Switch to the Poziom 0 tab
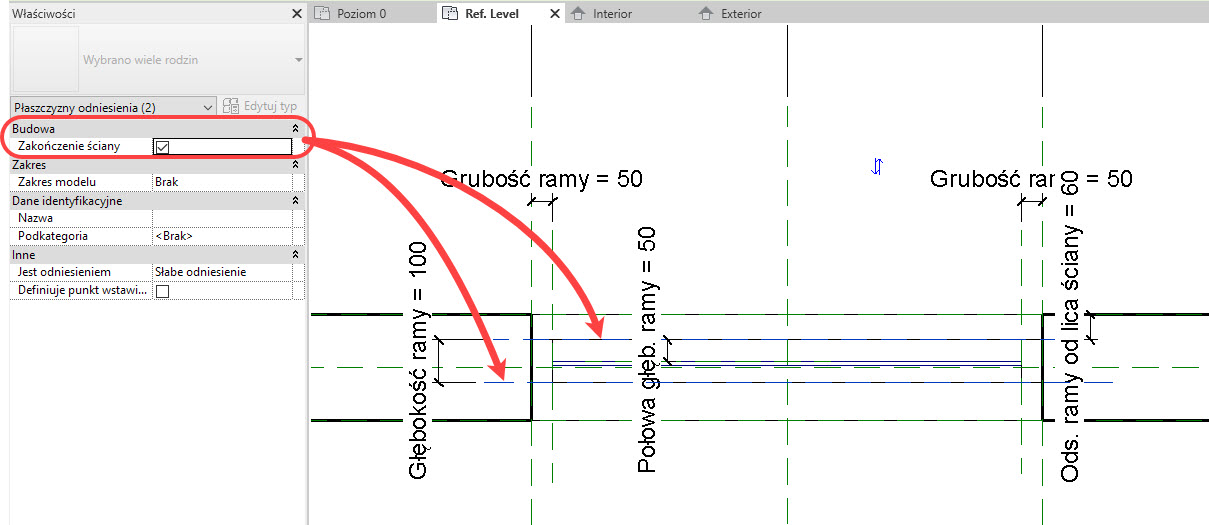Viewport: 1209px width, 525px height. [x=362, y=14]
